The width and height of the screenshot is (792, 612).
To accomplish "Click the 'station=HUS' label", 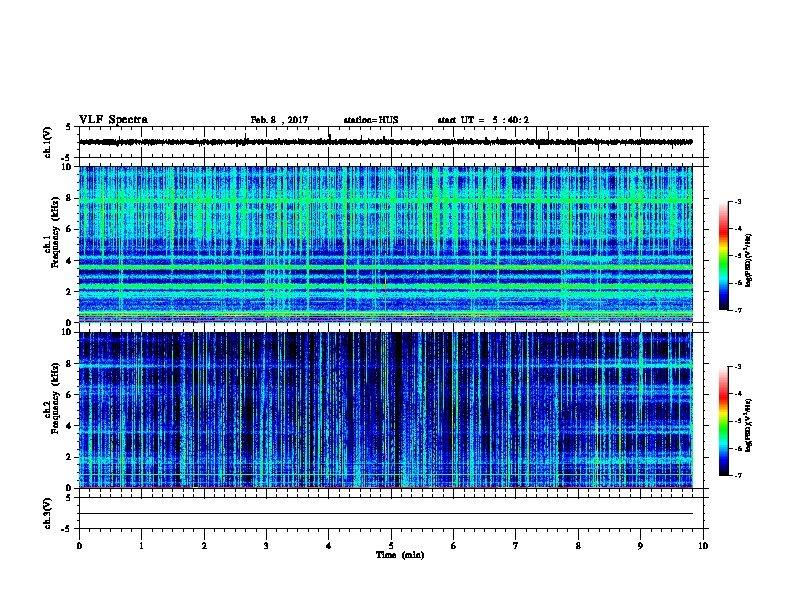I will pyautogui.click(x=371, y=120).
